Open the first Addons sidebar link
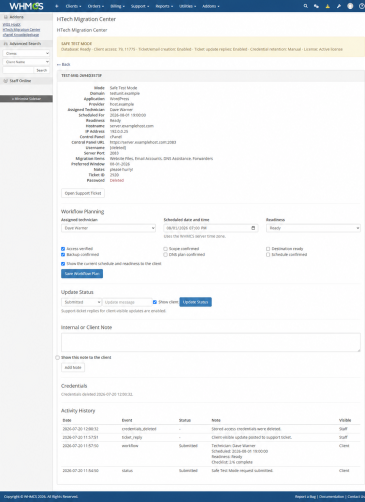 click(12, 24)
